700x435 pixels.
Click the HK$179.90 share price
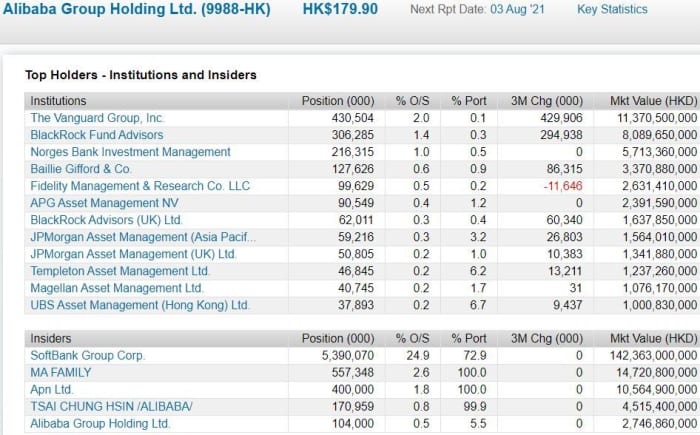(x=340, y=9)
